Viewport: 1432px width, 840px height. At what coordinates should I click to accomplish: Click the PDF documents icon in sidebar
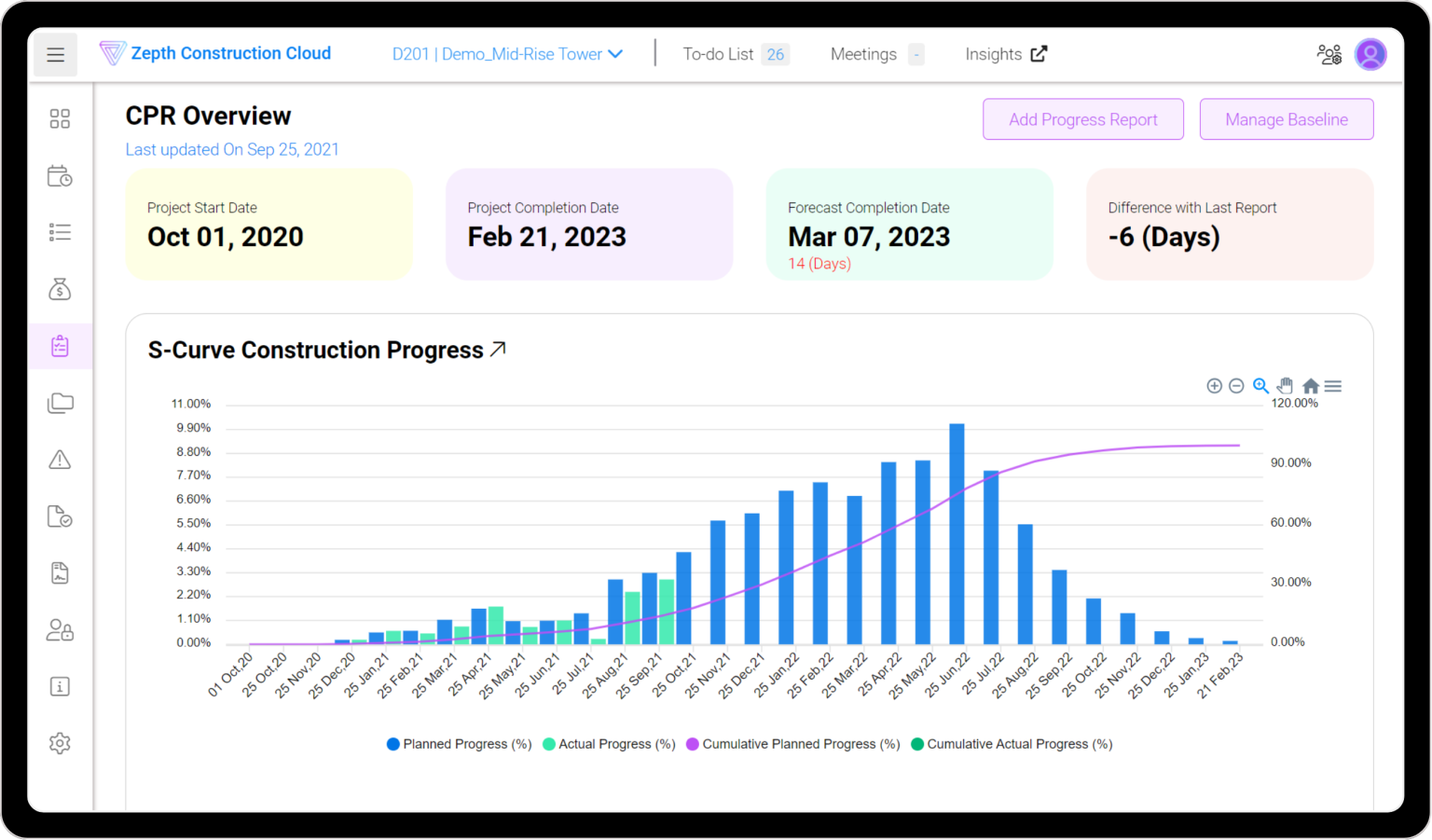[60, 572]
